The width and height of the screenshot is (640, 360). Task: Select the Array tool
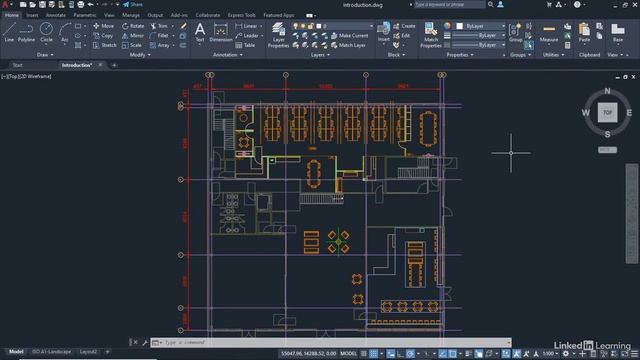[x=160, y=45]
